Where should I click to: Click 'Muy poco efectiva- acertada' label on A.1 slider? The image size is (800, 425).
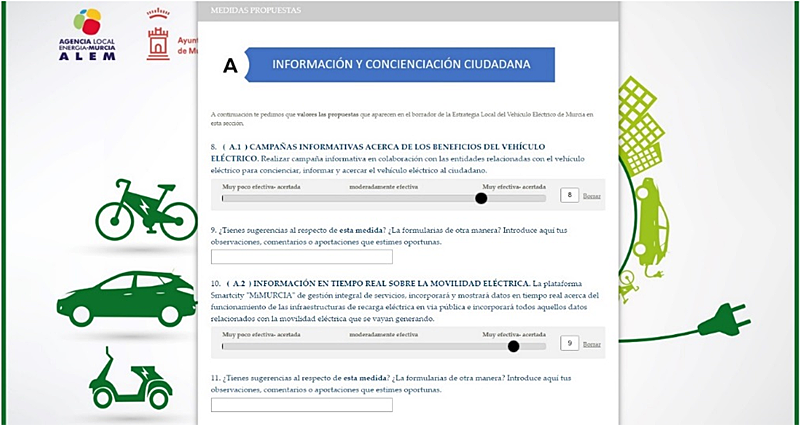(261, 187)
